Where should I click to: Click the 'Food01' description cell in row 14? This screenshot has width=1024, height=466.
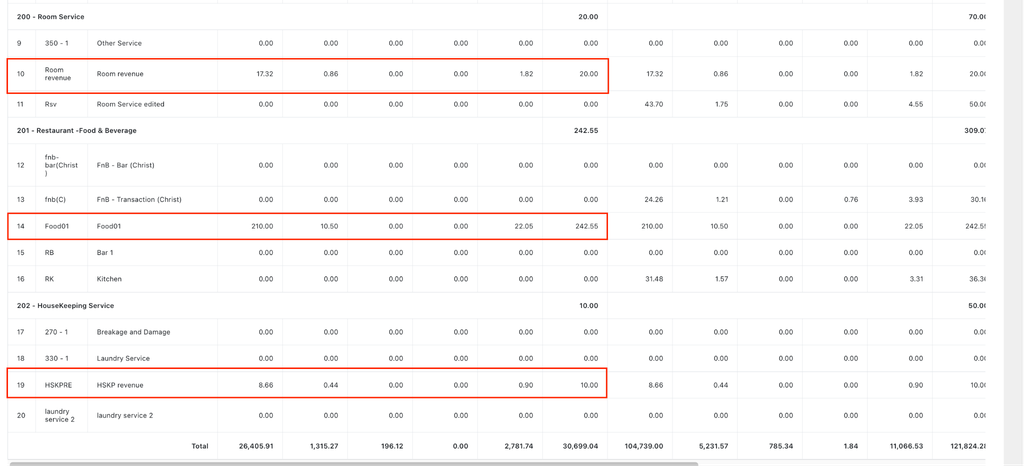pyautogui.click(x=109, y=226)
